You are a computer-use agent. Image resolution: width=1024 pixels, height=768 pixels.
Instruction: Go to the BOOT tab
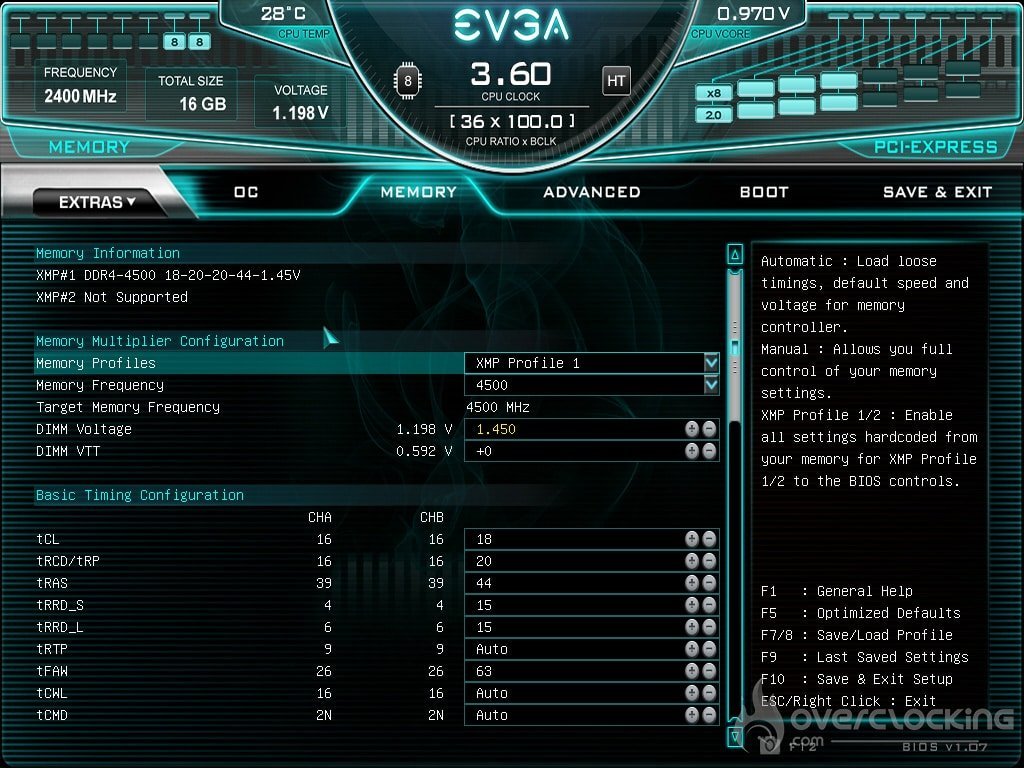pos(764,192)
